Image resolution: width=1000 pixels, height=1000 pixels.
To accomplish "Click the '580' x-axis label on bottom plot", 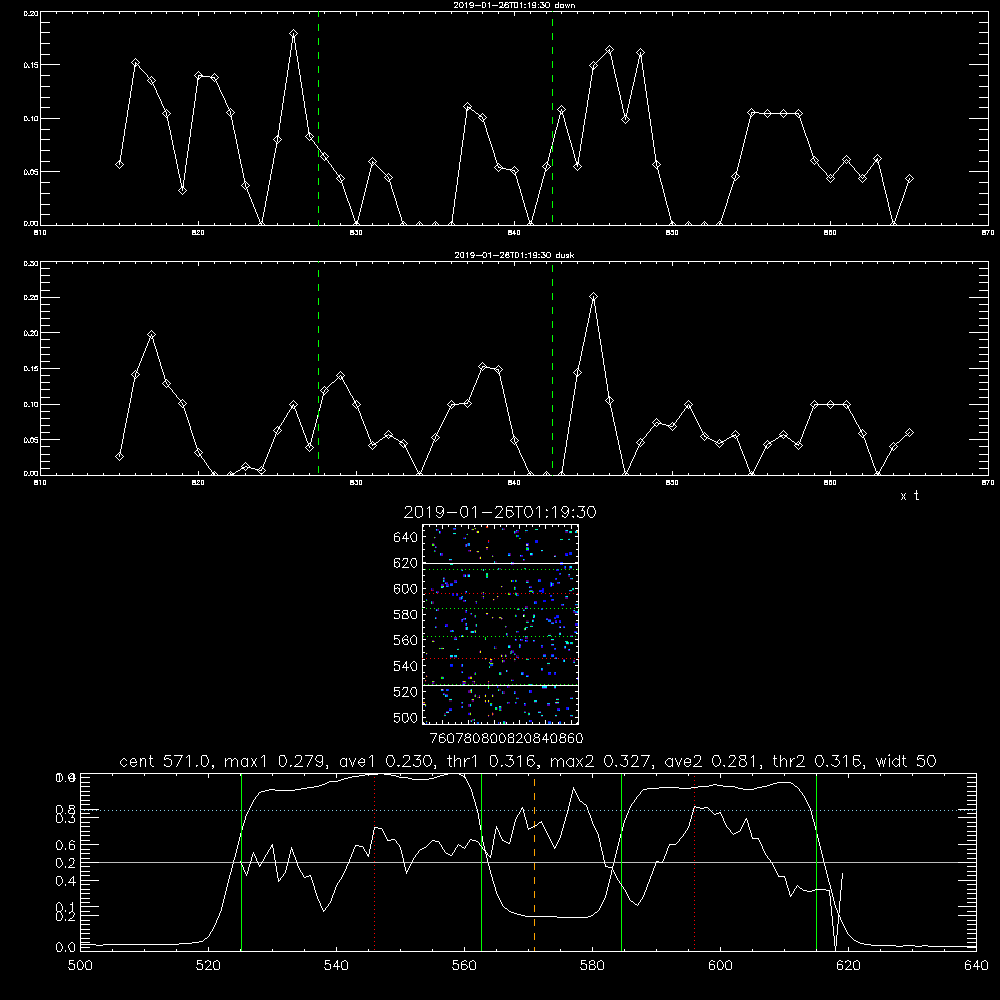I will 592,965.
